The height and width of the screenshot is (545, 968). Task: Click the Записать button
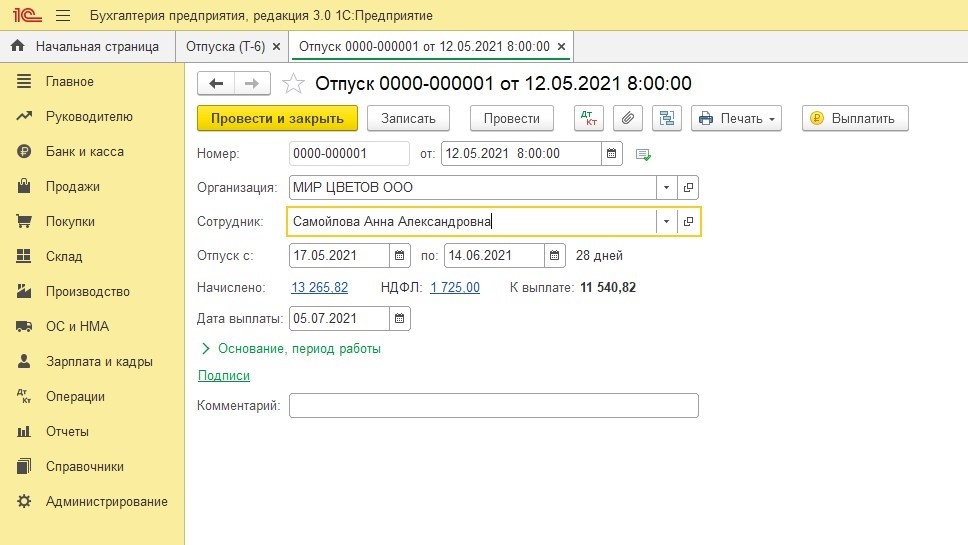coord(408,119)
